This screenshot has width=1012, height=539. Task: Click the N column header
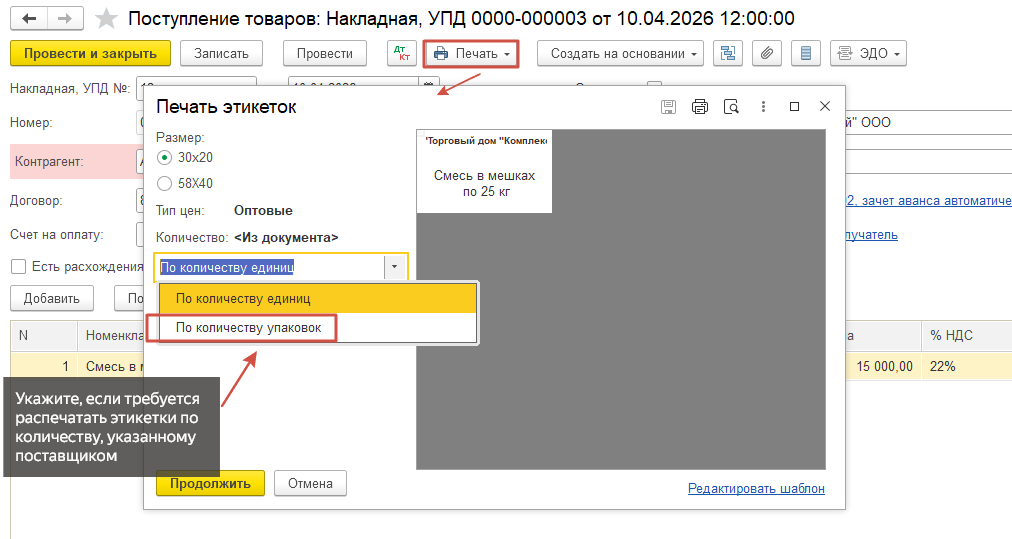(x=44, y=336)
